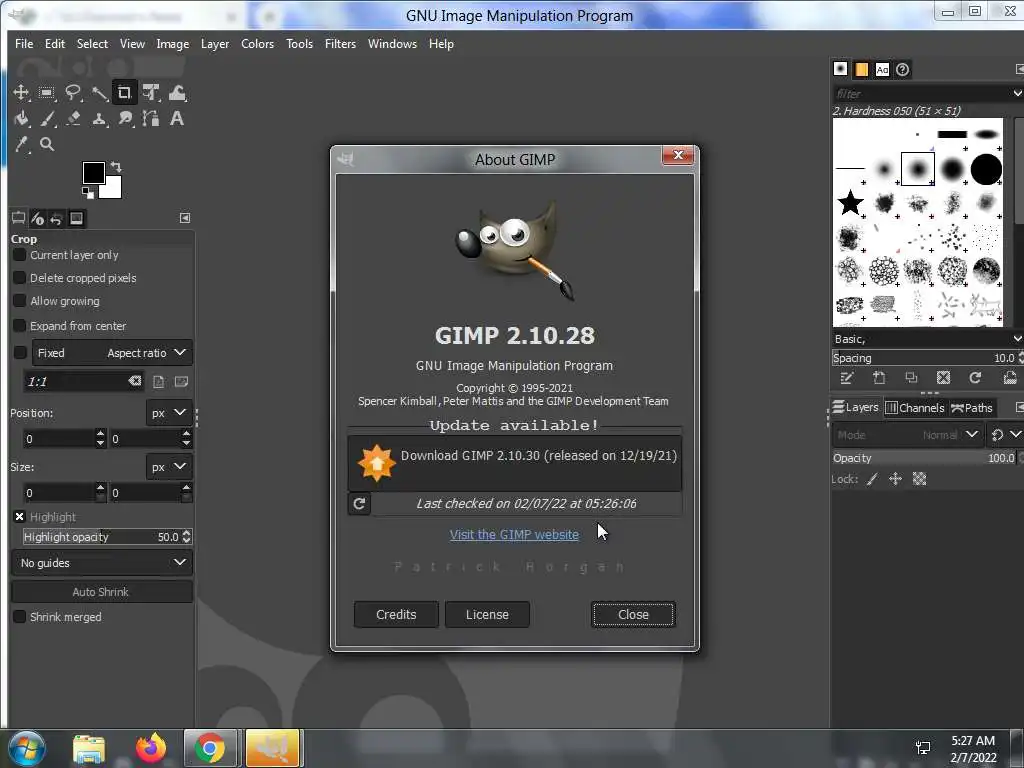Reset colors to black and white
Image resolution: width=1024 pixels, height=768 pixels.
point(88,192)
